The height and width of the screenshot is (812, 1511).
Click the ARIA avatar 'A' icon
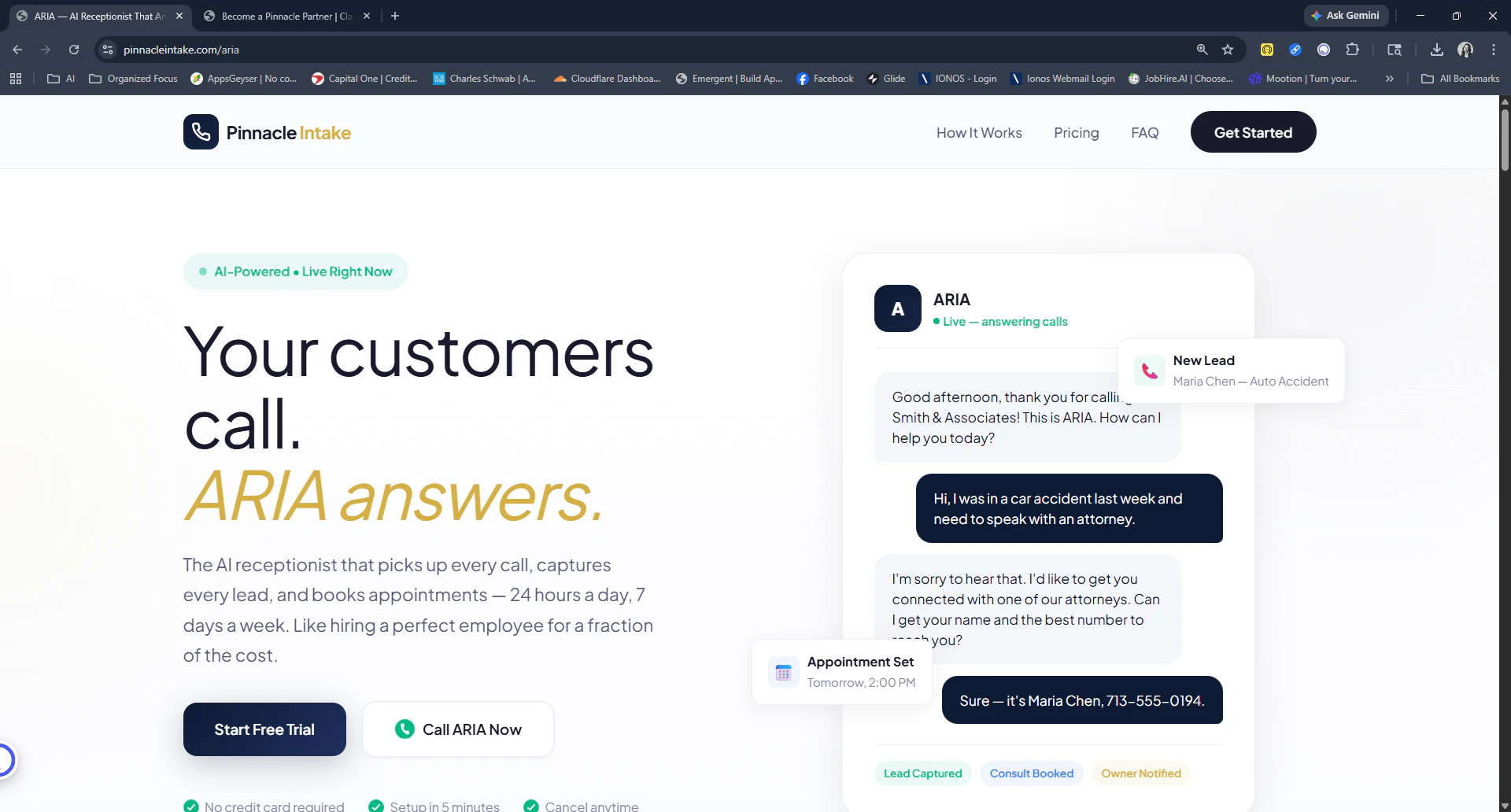tap(898, 308)
